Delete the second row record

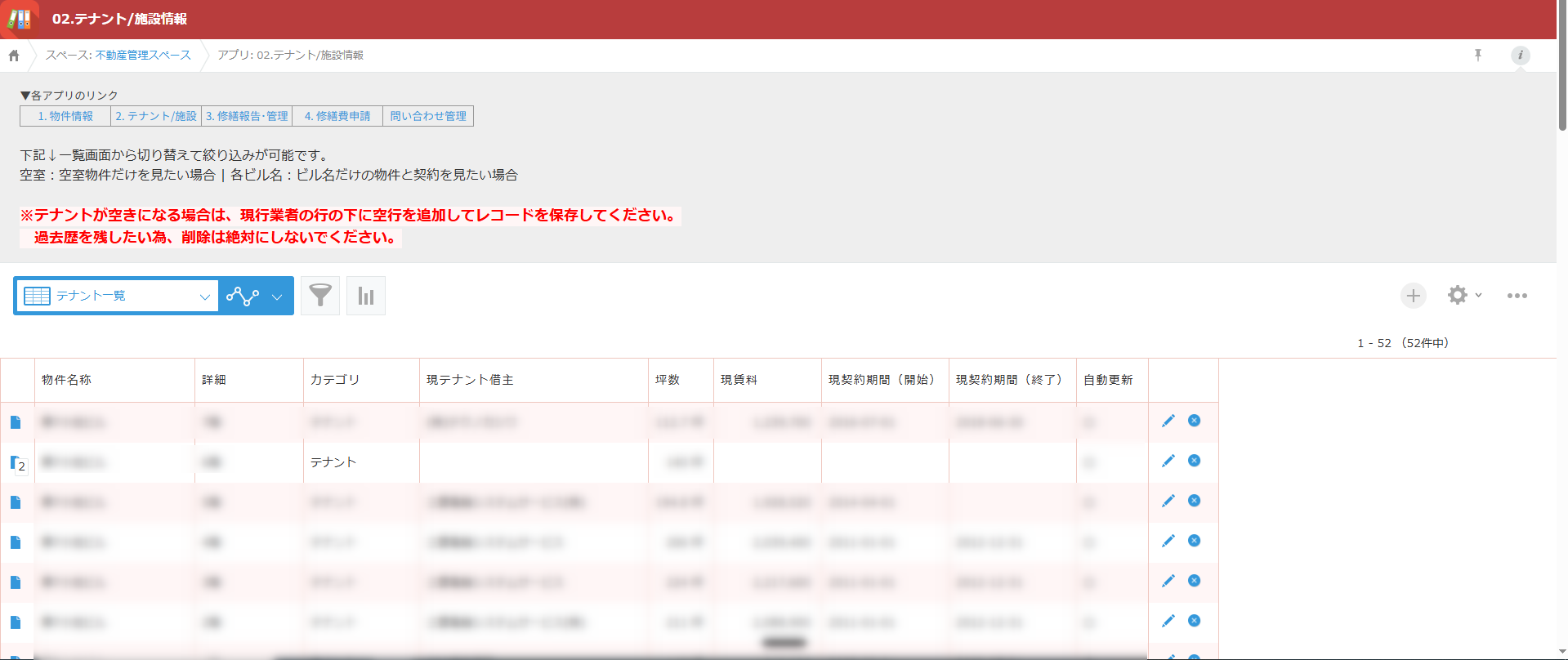1194,461
